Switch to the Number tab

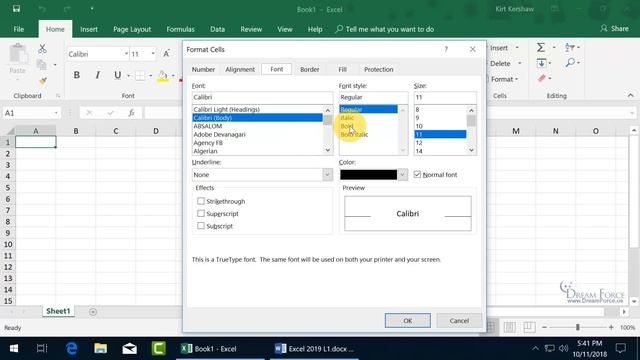[203, 69]
